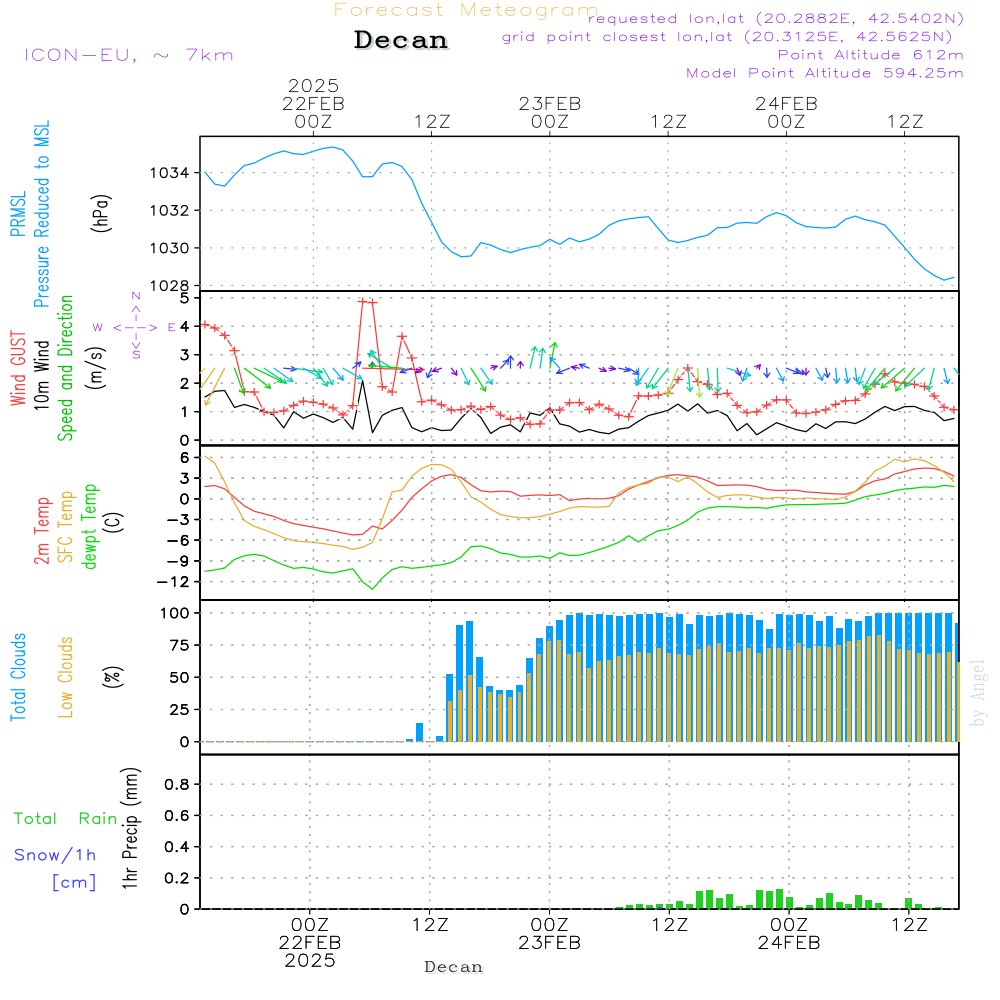Click the 'Speed and Direction' green label
1000x1000 pixels.
tap(65, 368)
